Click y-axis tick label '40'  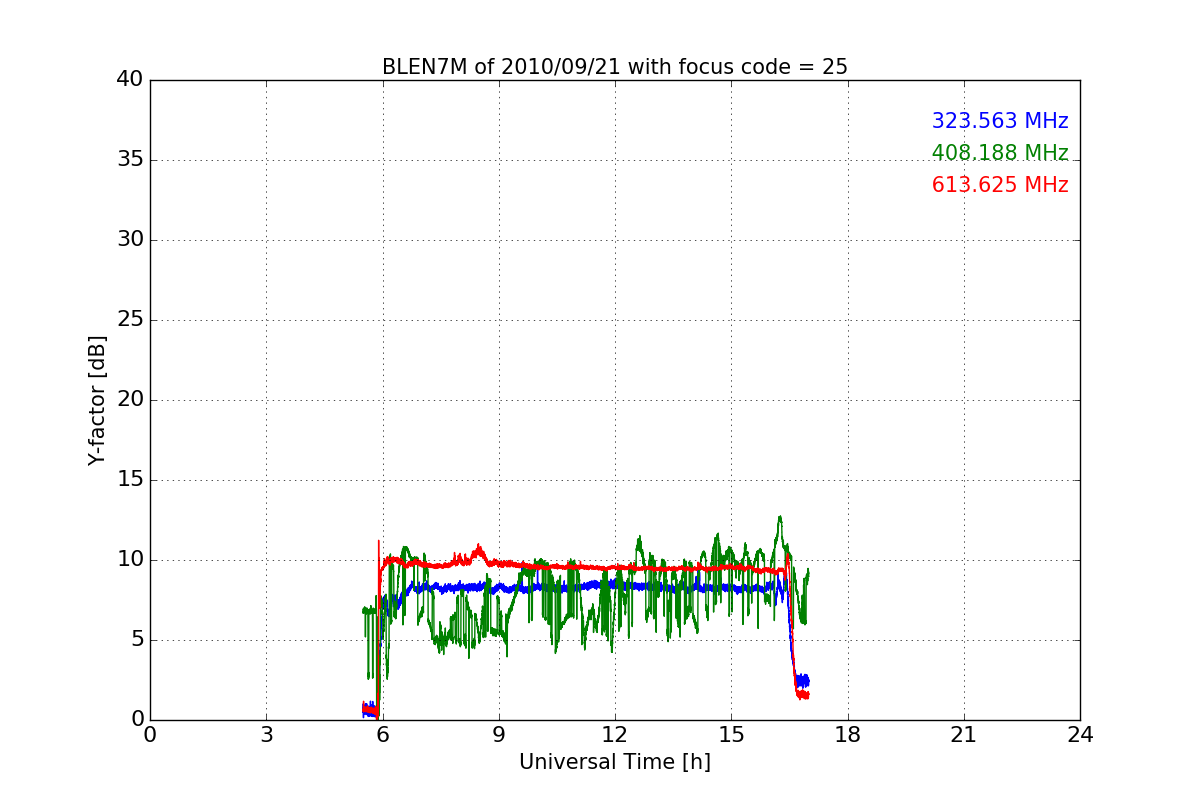point(130,80)
